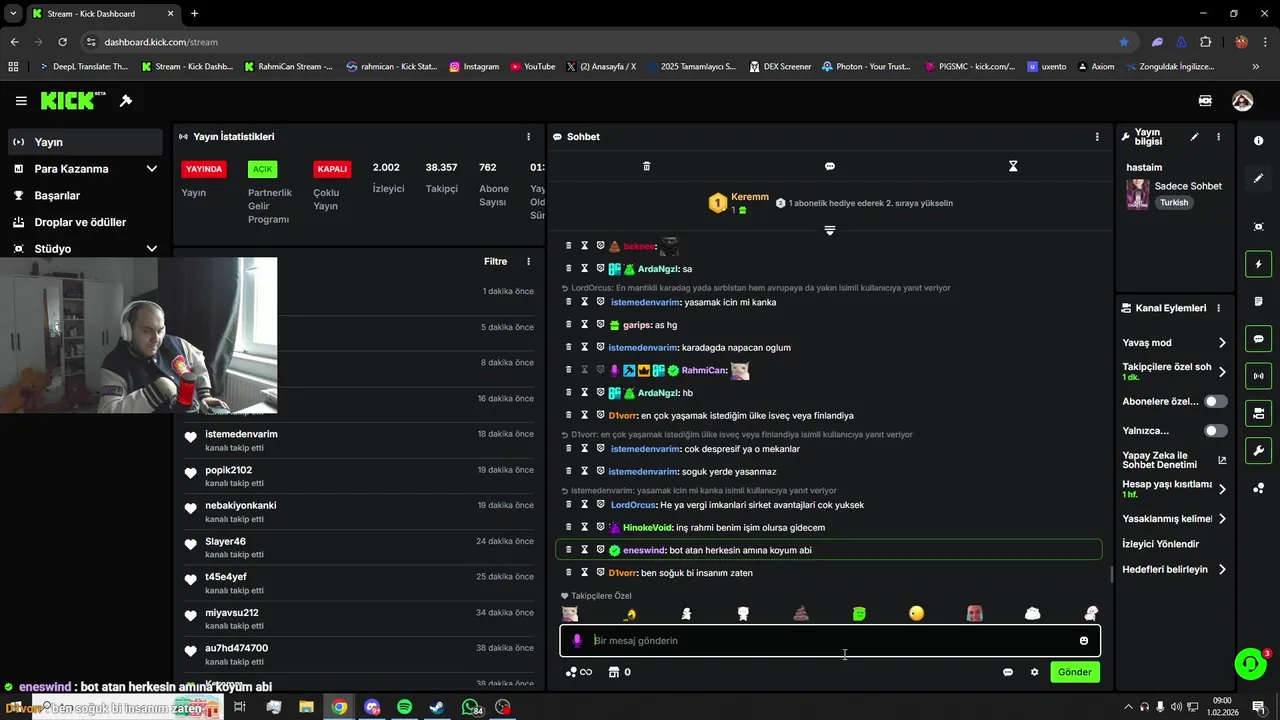Open chat settings gear icon
1280x720 pixels.
pos(1035,672)
